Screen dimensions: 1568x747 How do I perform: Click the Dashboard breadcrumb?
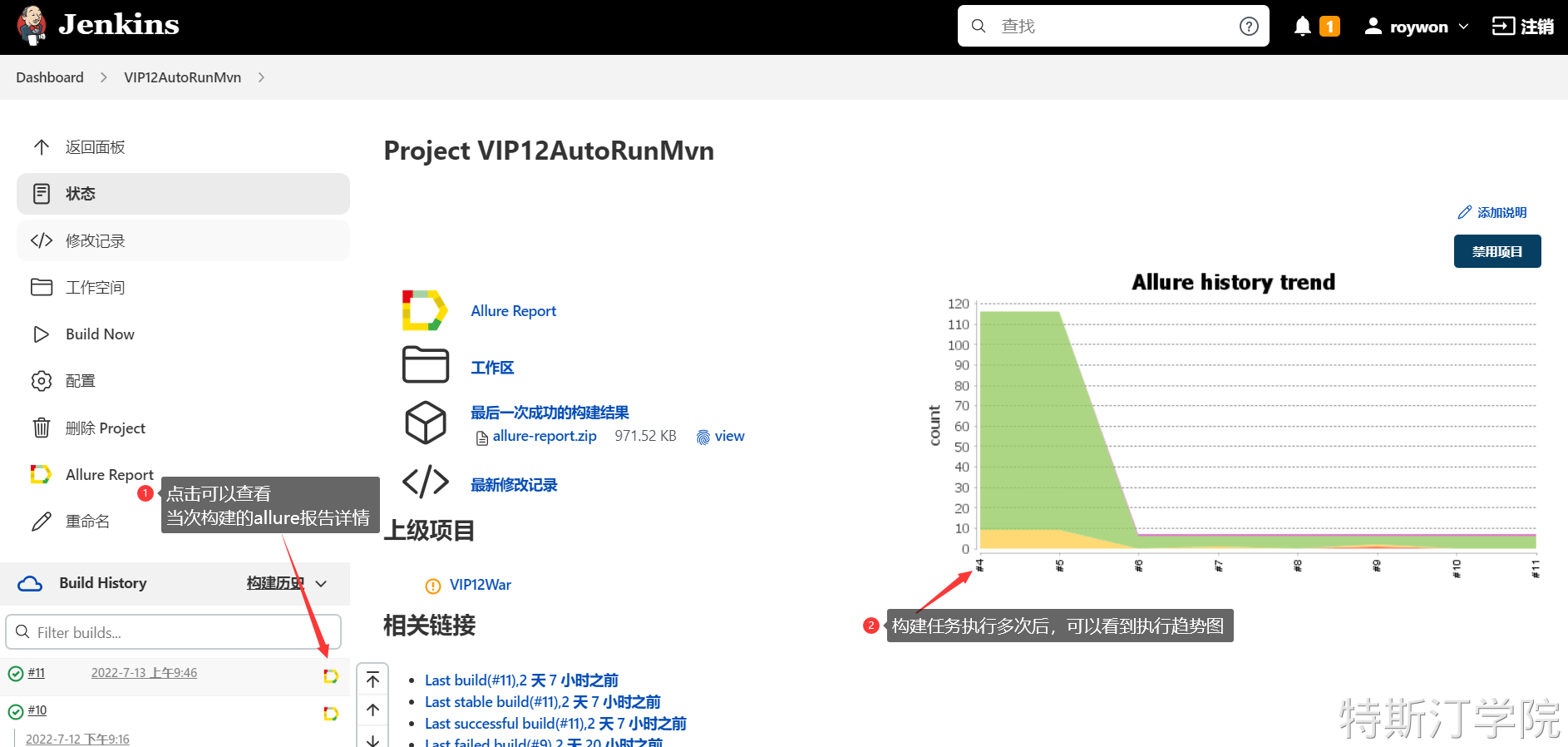(x=50, y=77)
